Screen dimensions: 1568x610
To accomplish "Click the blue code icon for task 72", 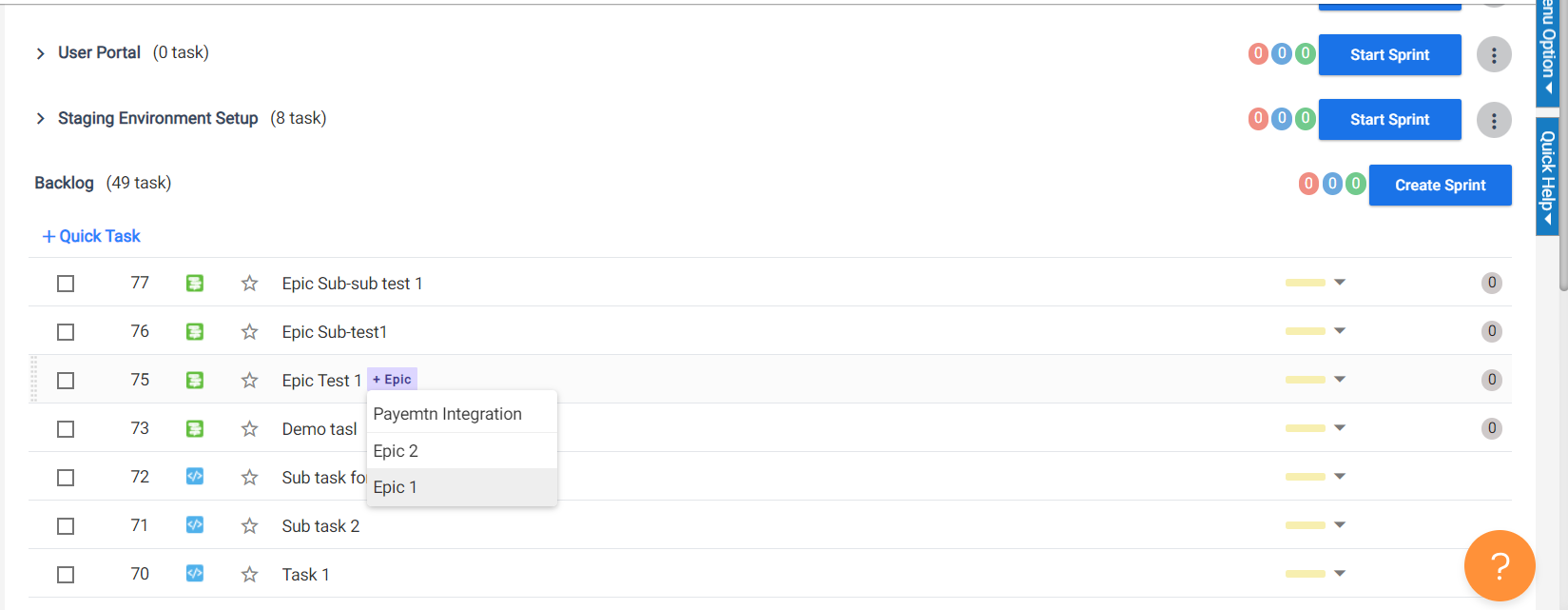I will click(195, 477).
